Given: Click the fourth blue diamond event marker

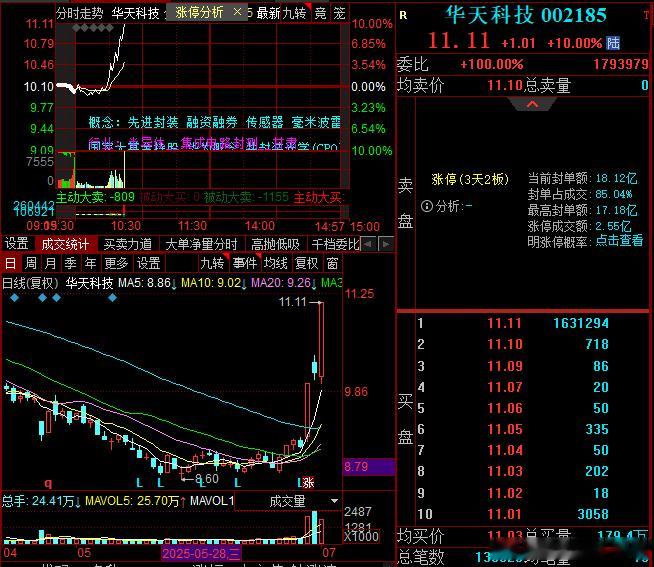Looking at the screenshot, I should tap(113, 298).
